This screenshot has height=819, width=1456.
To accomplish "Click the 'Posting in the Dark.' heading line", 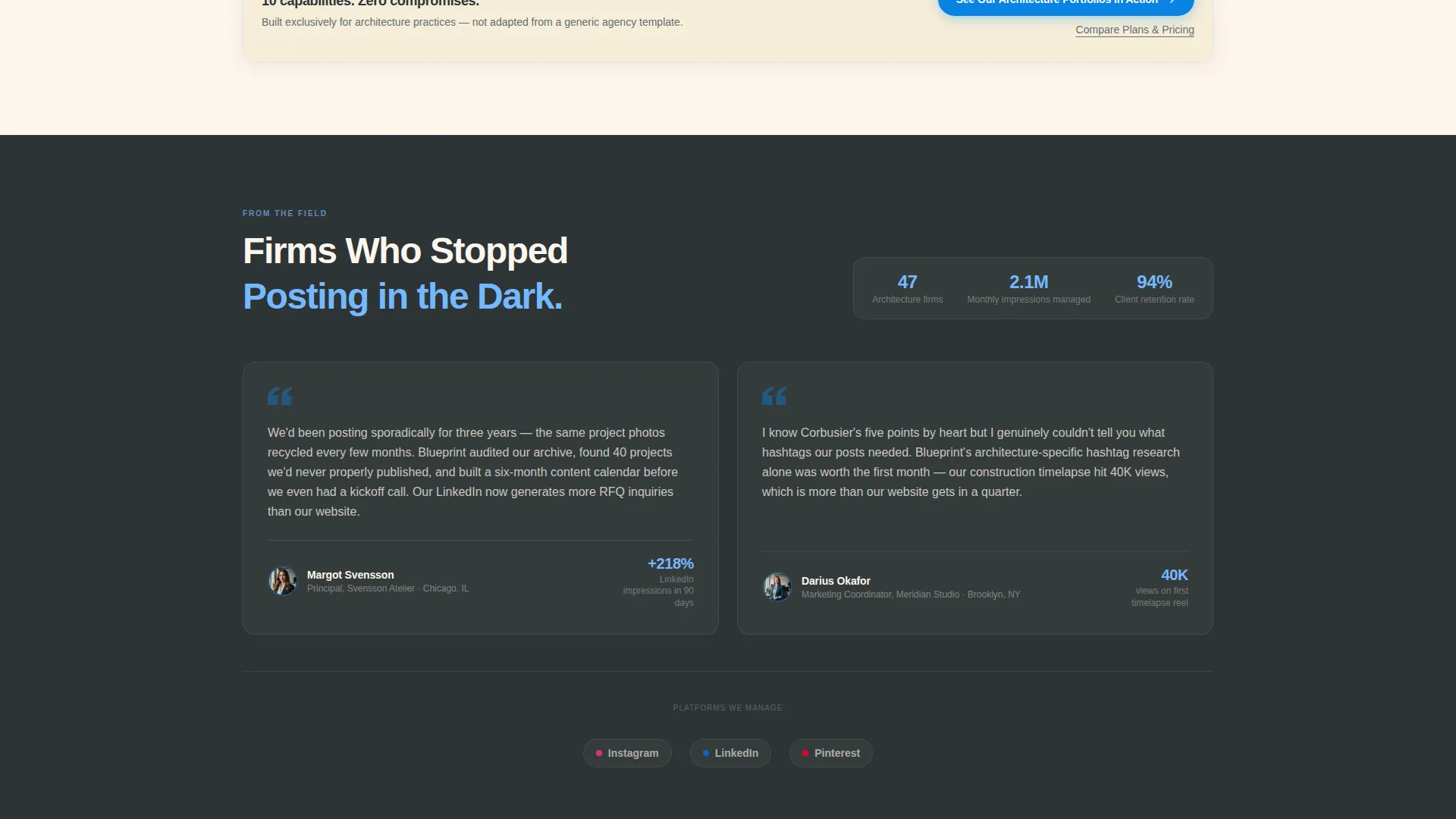I will tap(403, 297).
